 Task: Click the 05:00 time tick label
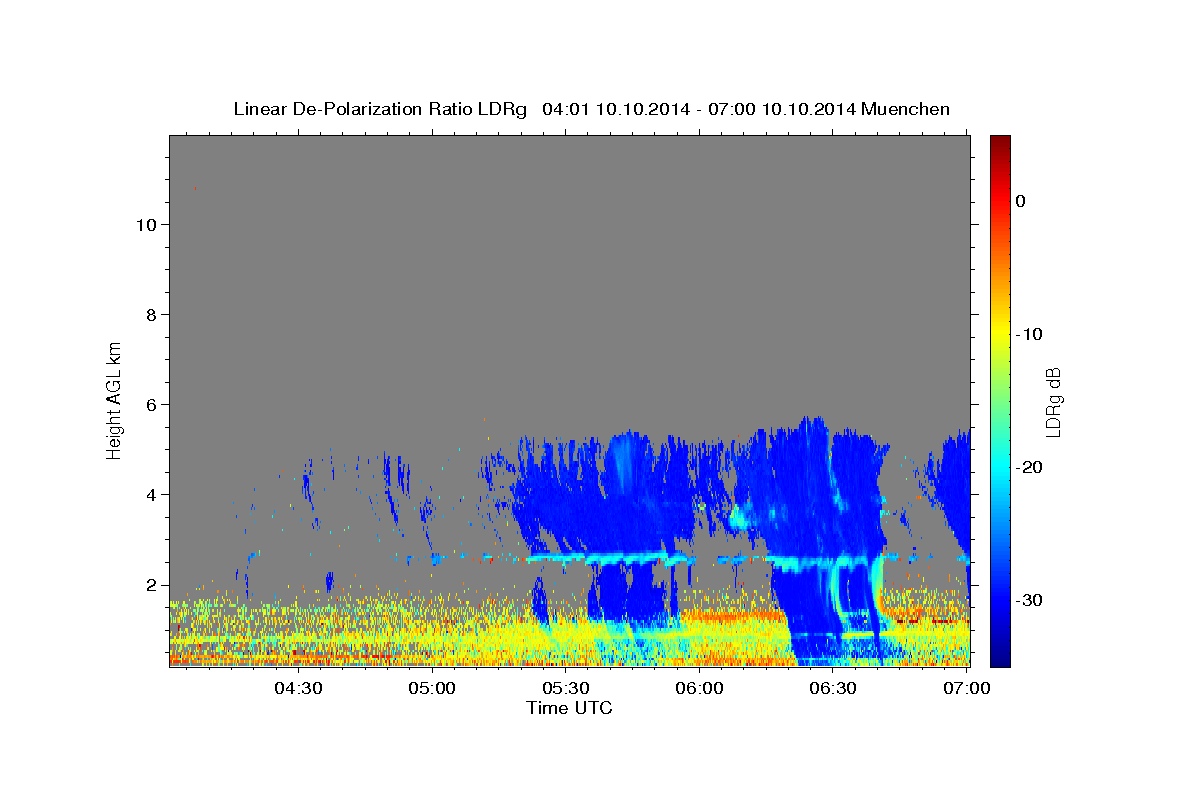pyautogui.click(x=433, y=688)
